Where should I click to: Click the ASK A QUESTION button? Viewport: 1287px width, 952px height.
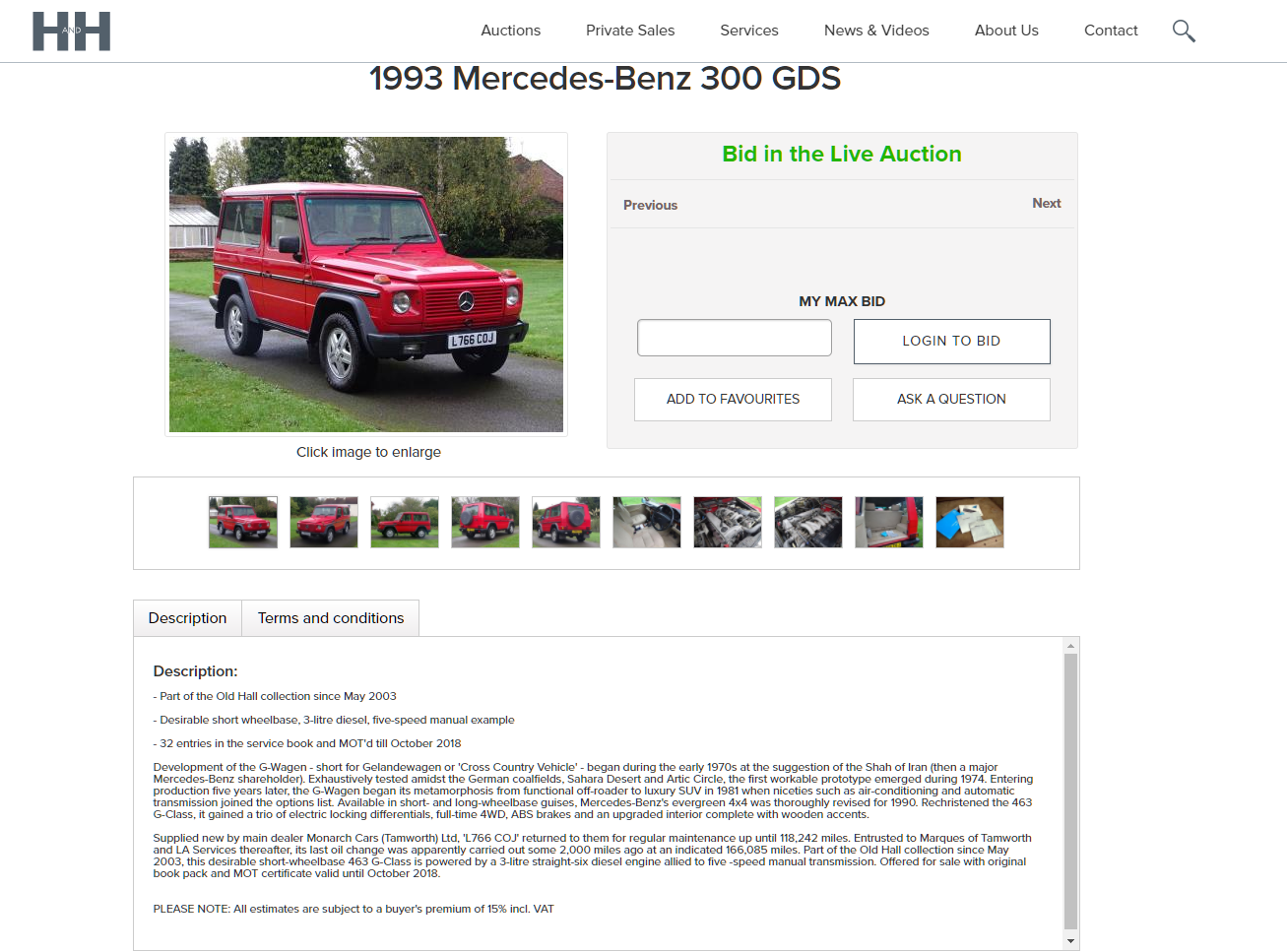click(951, 400)
